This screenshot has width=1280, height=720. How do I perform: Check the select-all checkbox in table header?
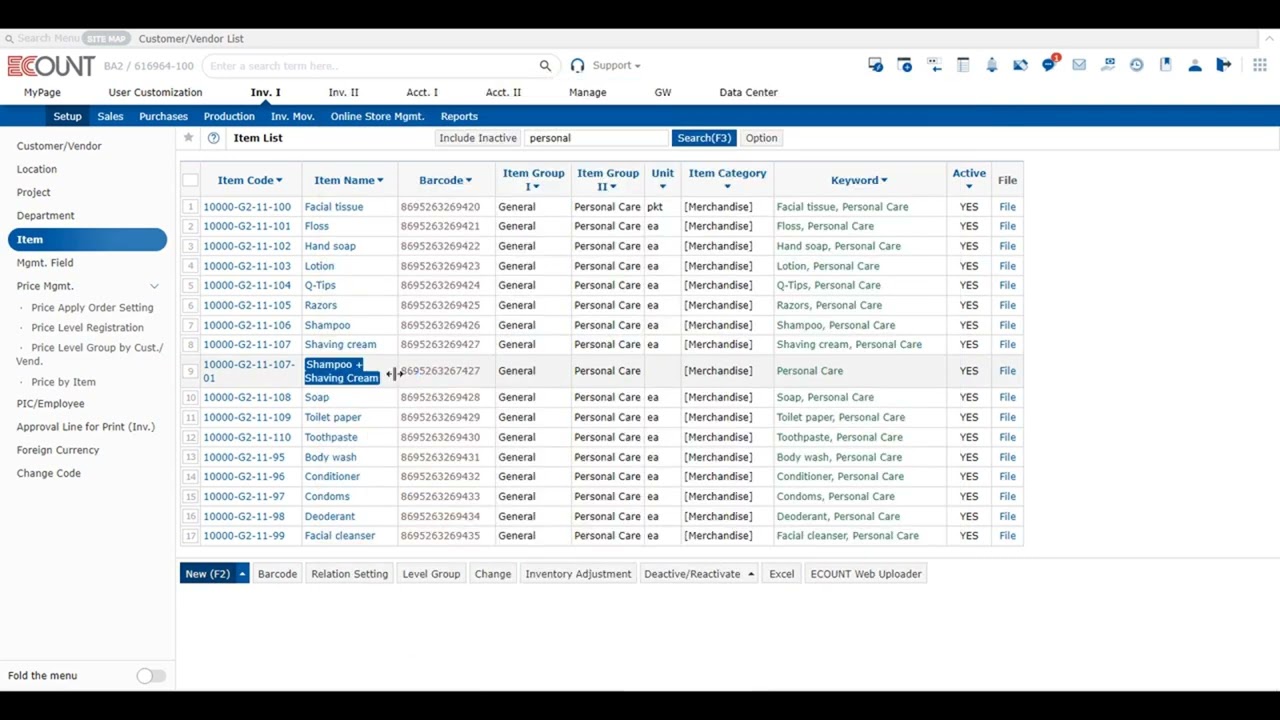pos(190,180)
